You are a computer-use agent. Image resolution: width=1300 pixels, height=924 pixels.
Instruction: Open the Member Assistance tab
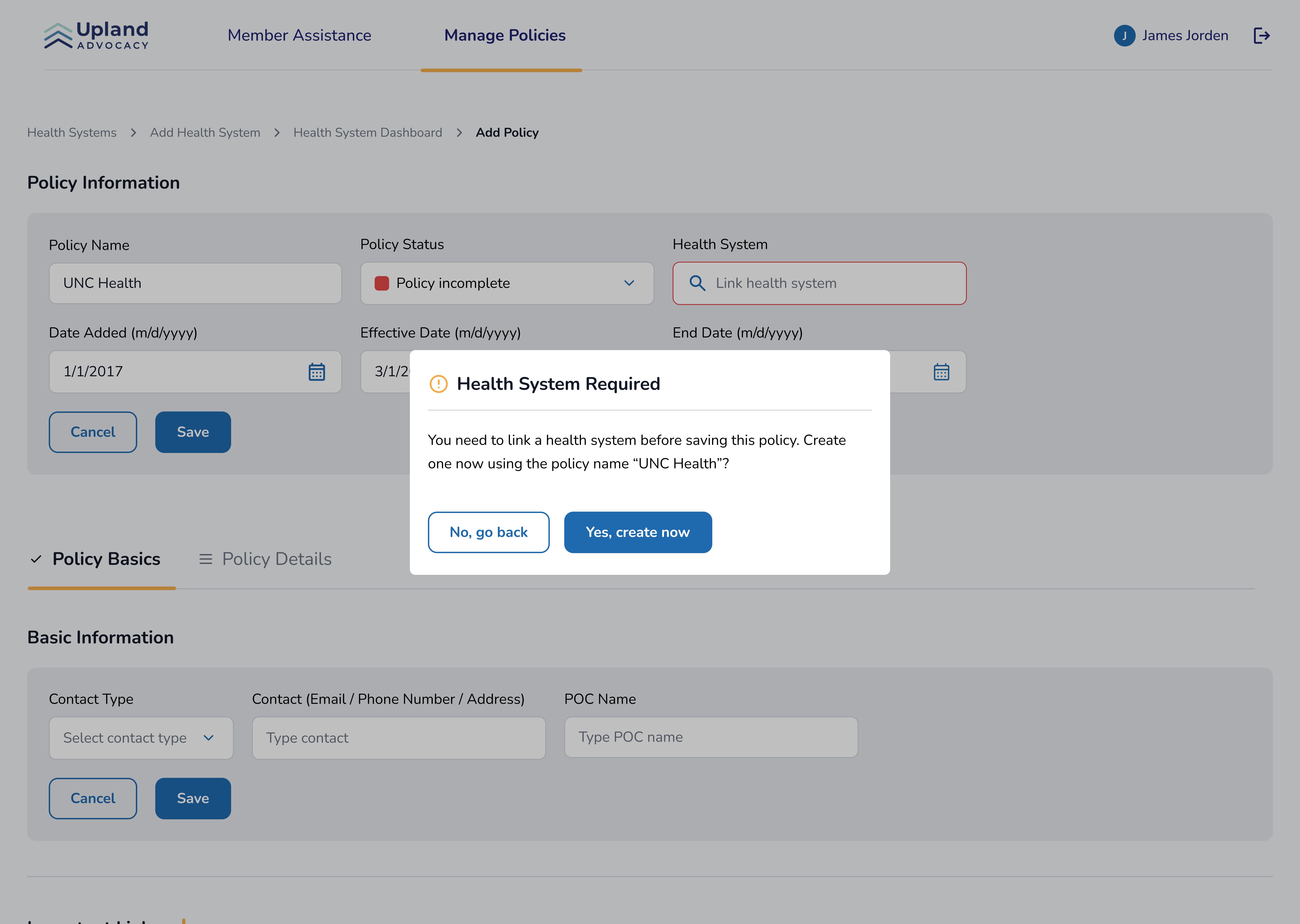[x=299, y=35]
